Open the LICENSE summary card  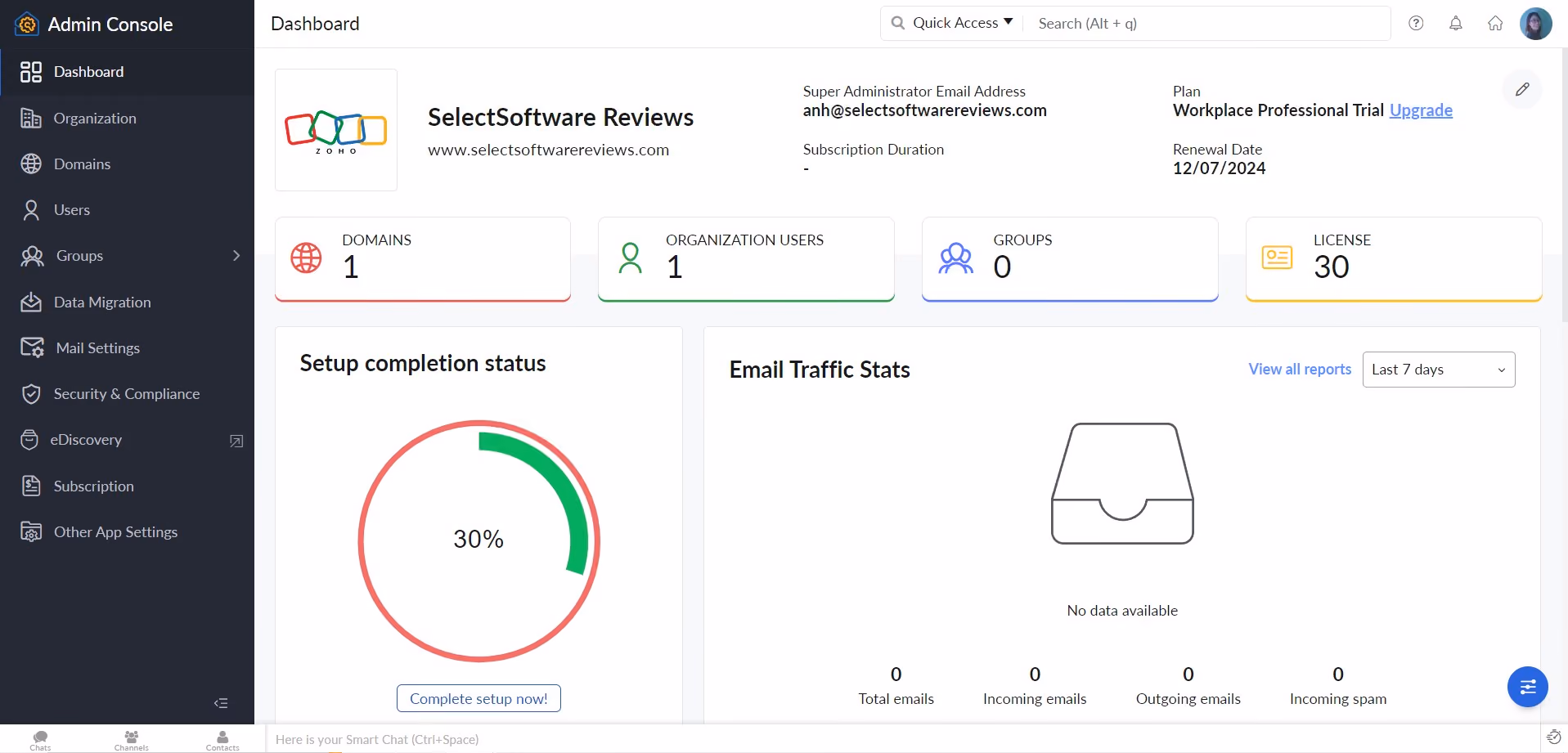click(1394, 259)
